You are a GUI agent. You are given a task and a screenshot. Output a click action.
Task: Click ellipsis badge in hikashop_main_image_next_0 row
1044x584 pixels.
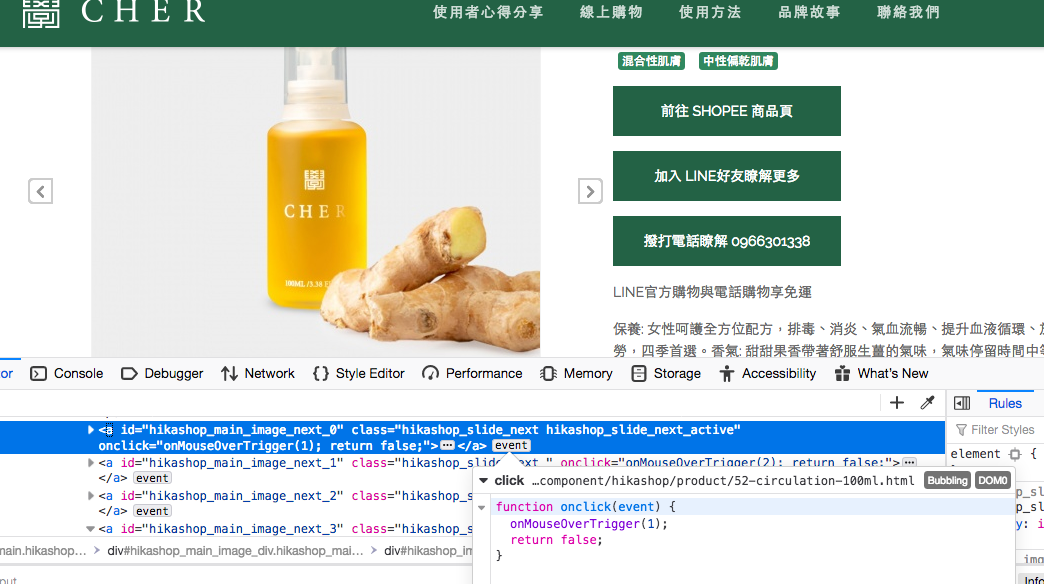[x=447, y=445]
